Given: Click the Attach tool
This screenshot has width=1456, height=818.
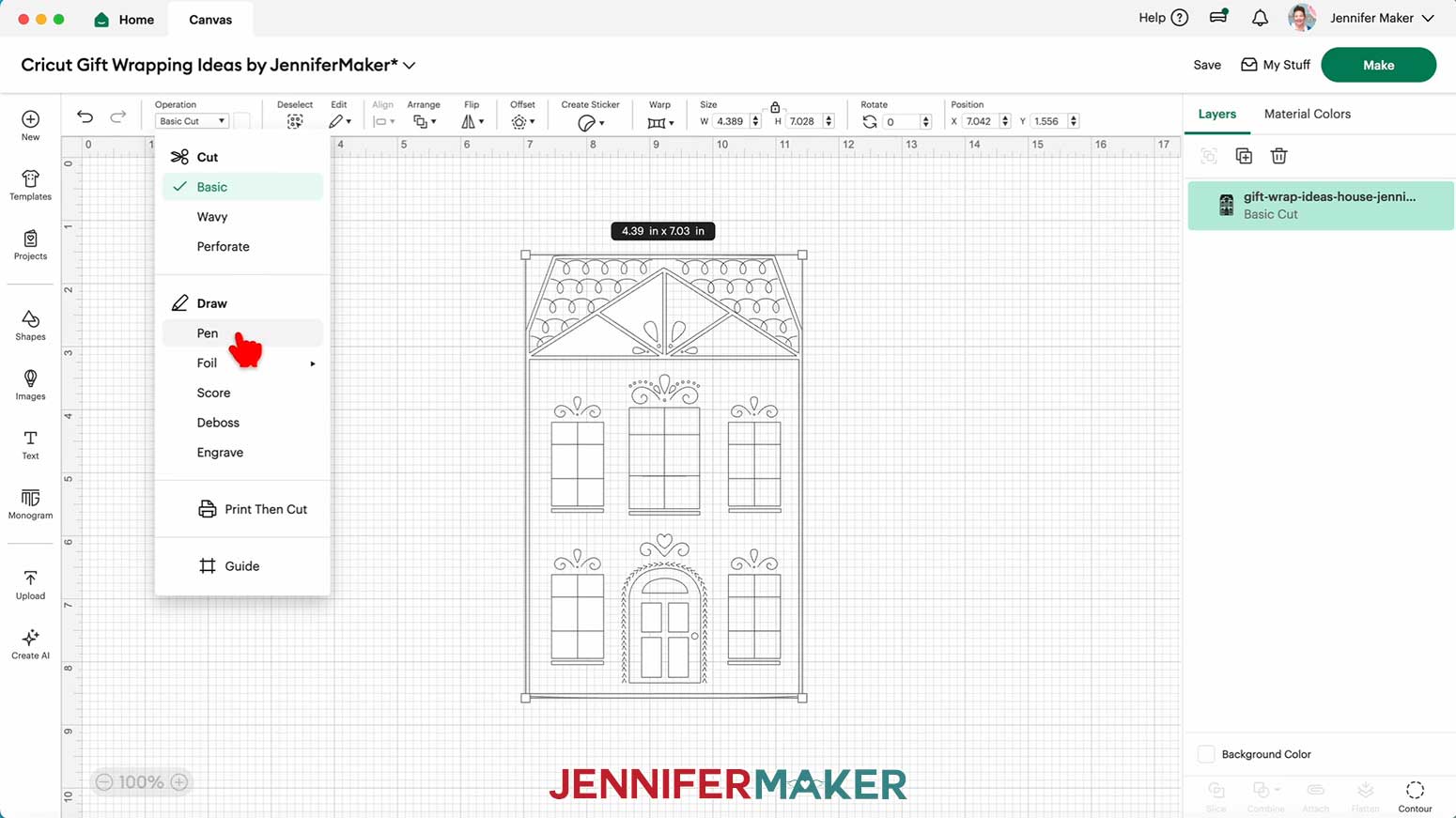Looking at the screenshot, I should tap(1315, 796).
